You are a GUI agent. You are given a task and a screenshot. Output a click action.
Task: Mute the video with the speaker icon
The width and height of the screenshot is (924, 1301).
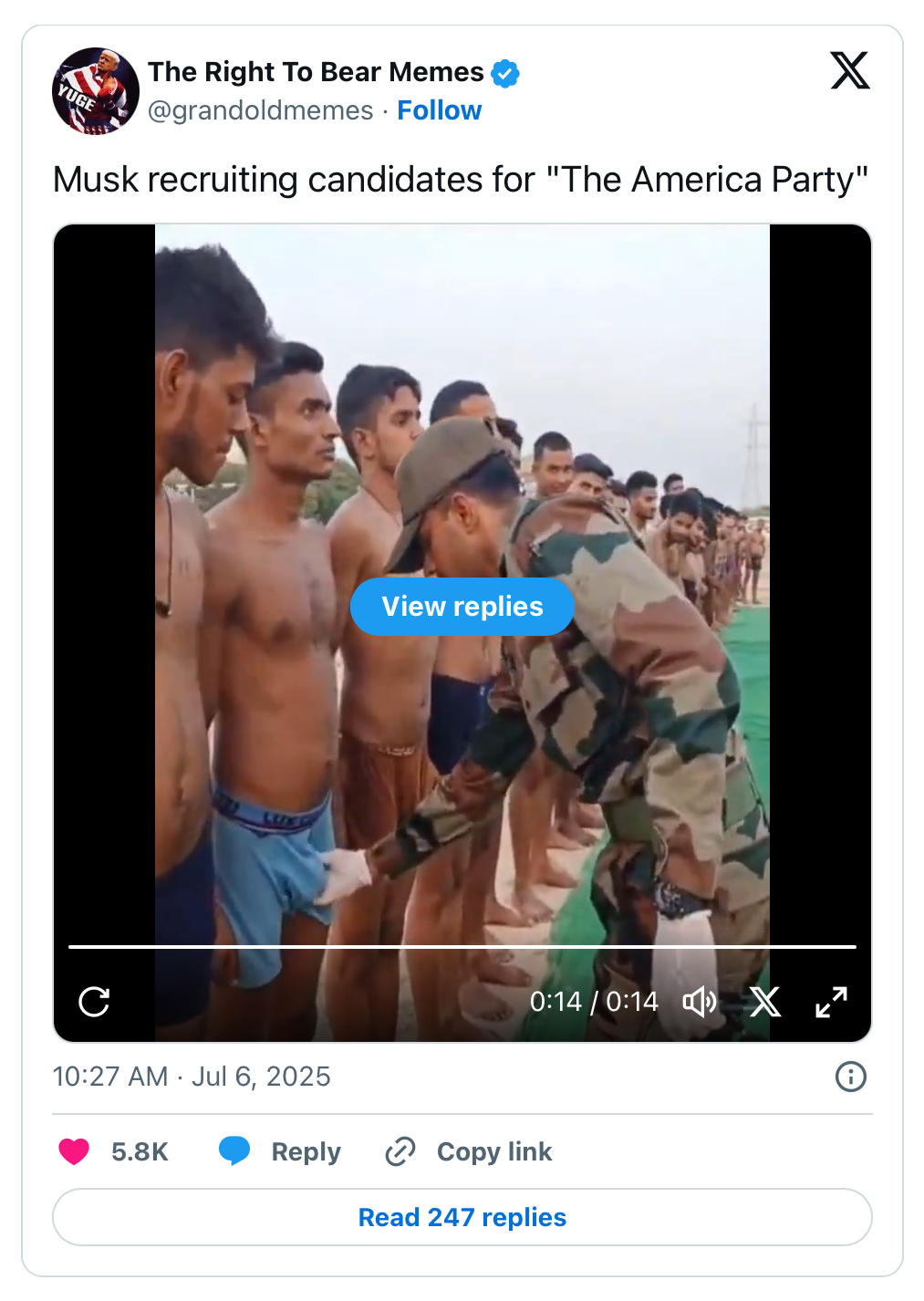point(700,1002)
